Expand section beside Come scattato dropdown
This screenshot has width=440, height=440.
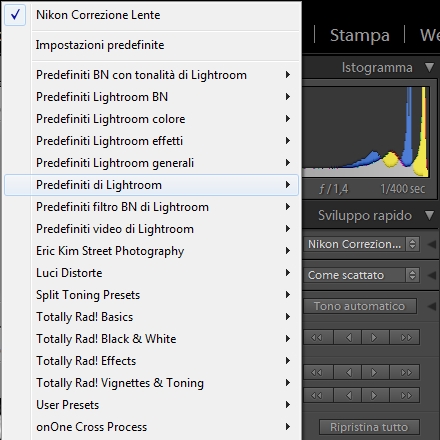click(x=432, y=275)
